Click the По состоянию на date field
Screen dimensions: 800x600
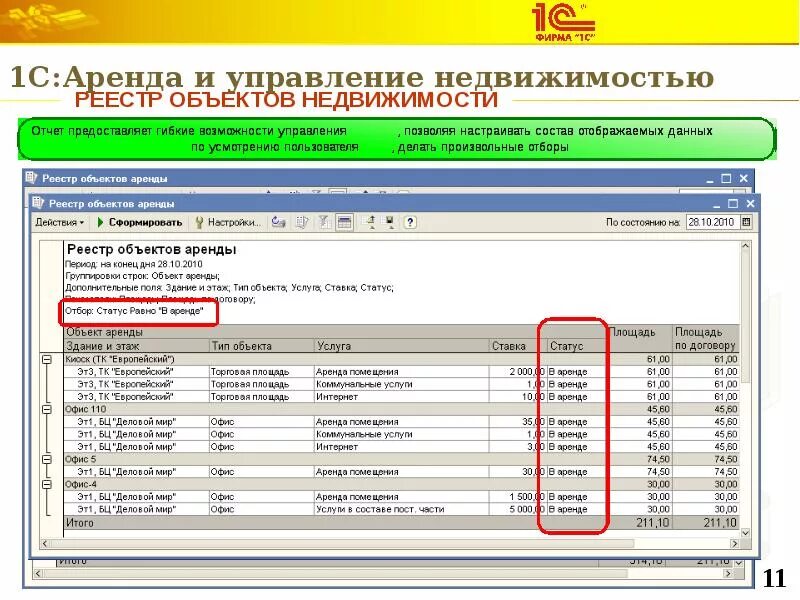pos(713,222)
